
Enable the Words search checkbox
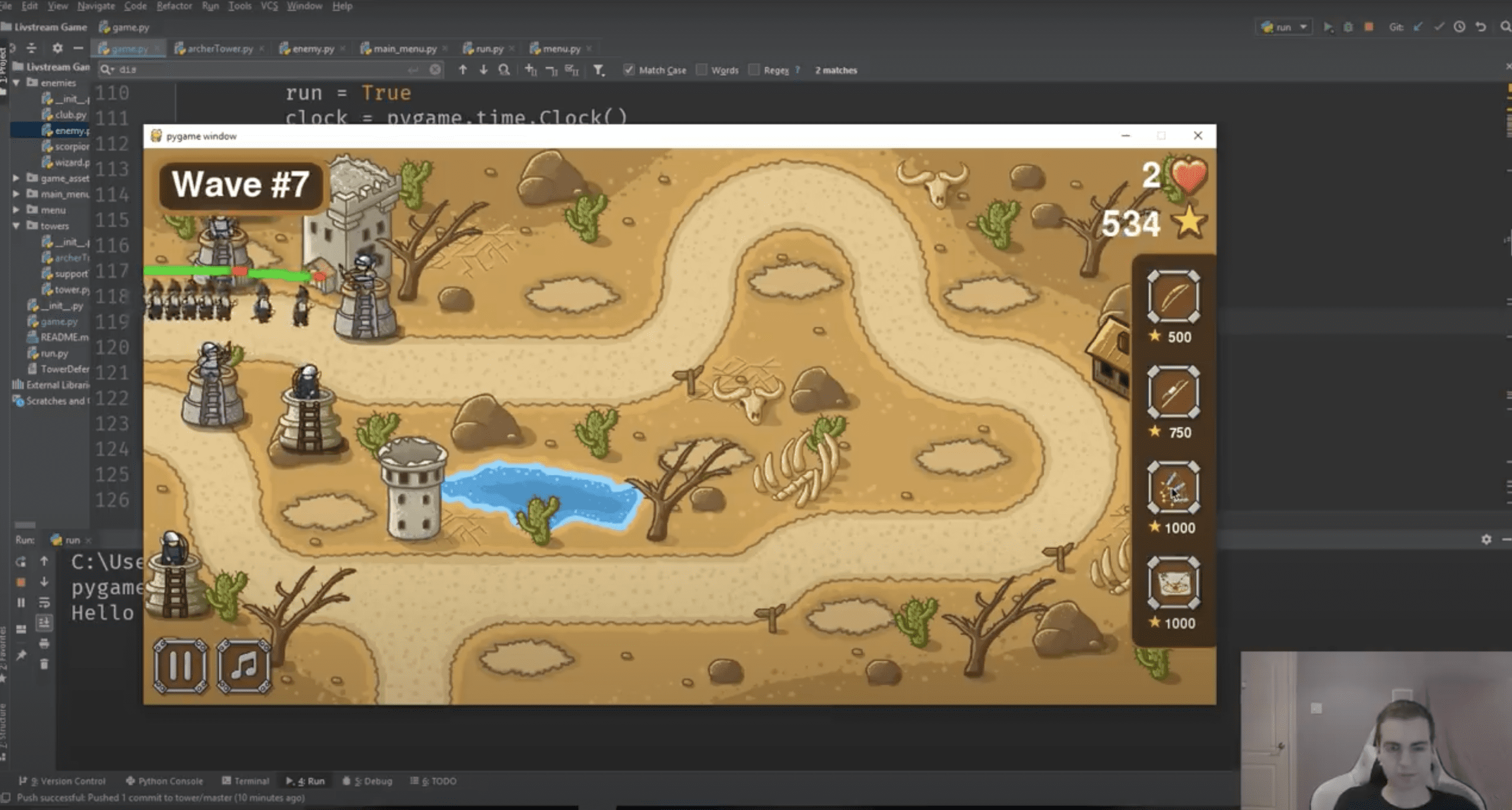(702, 70)
